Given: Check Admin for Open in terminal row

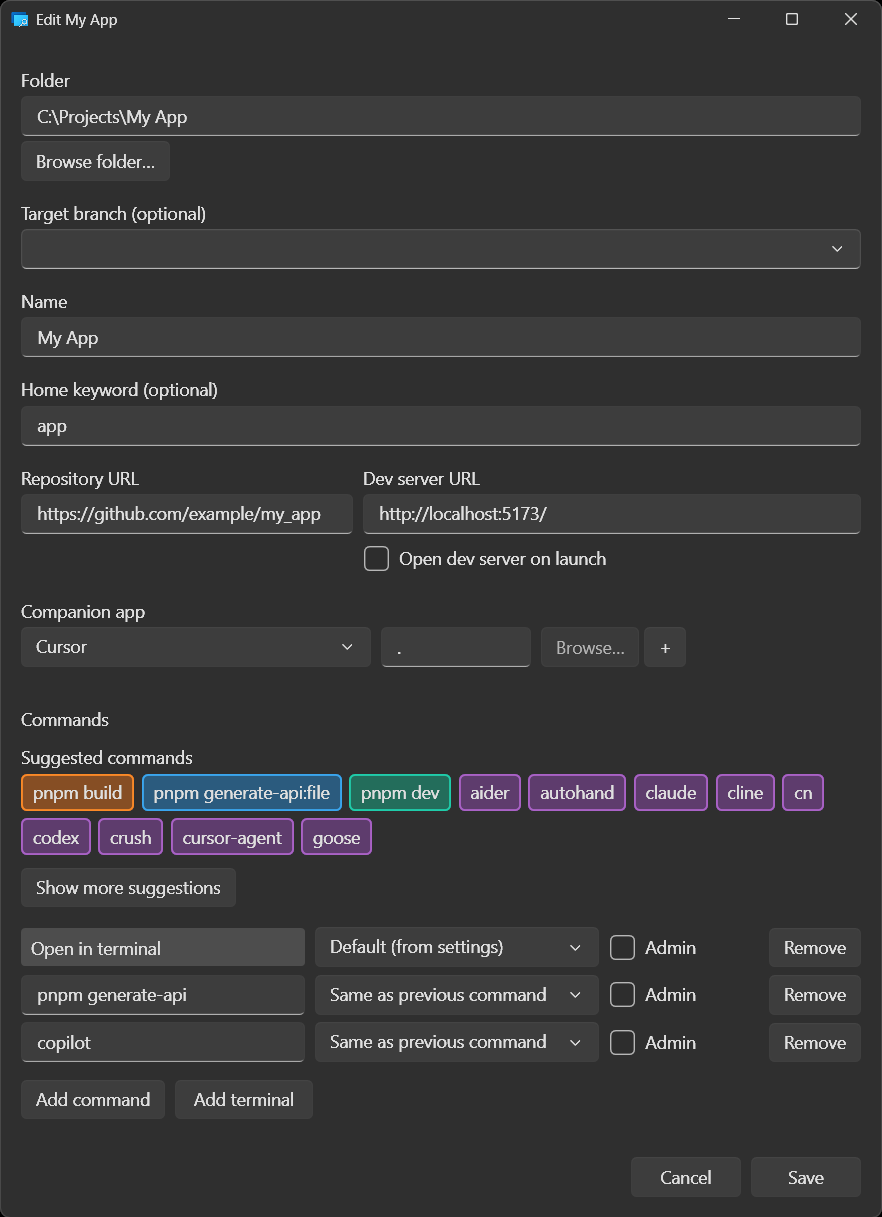Looking at the screenshot, I should [x=622, y=947].
